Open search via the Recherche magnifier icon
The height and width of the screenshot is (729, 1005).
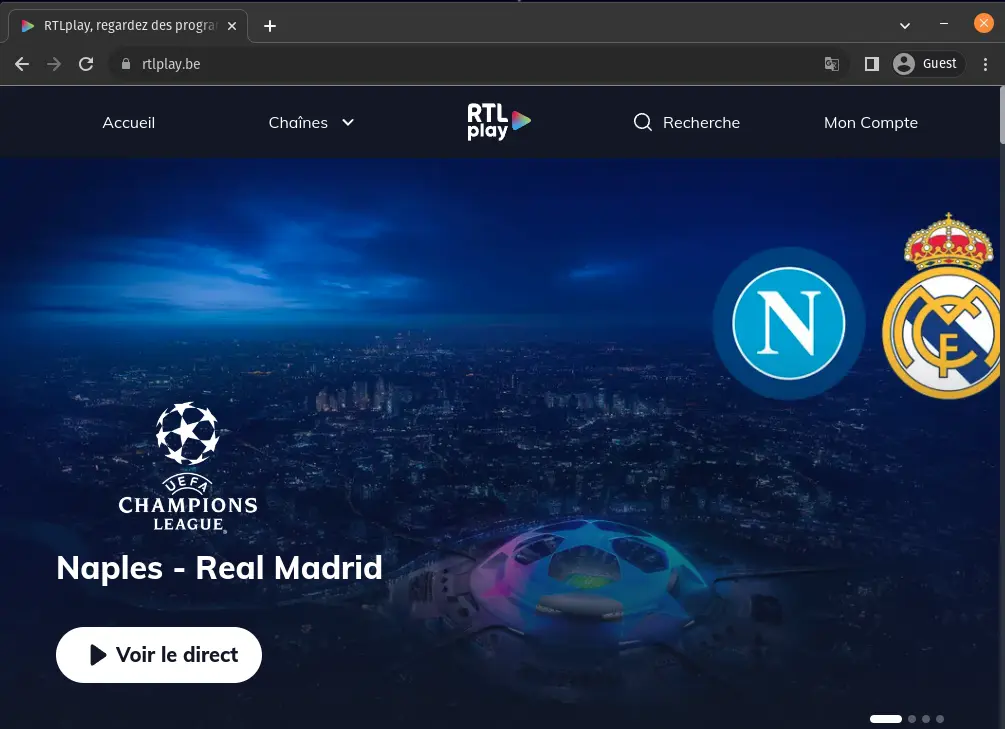click(642, 122)
